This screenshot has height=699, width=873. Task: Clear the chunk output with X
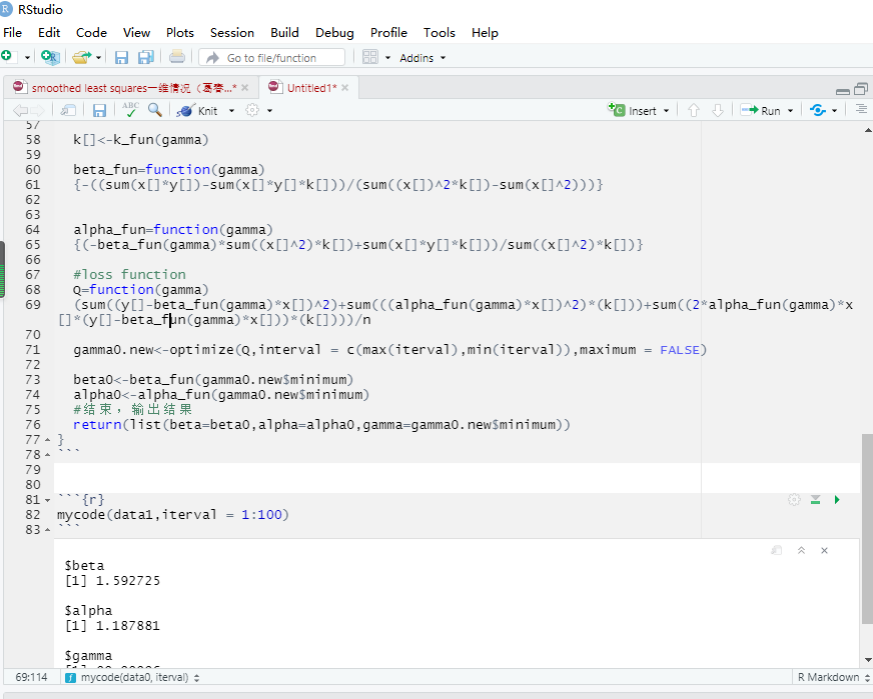(825, 550)
